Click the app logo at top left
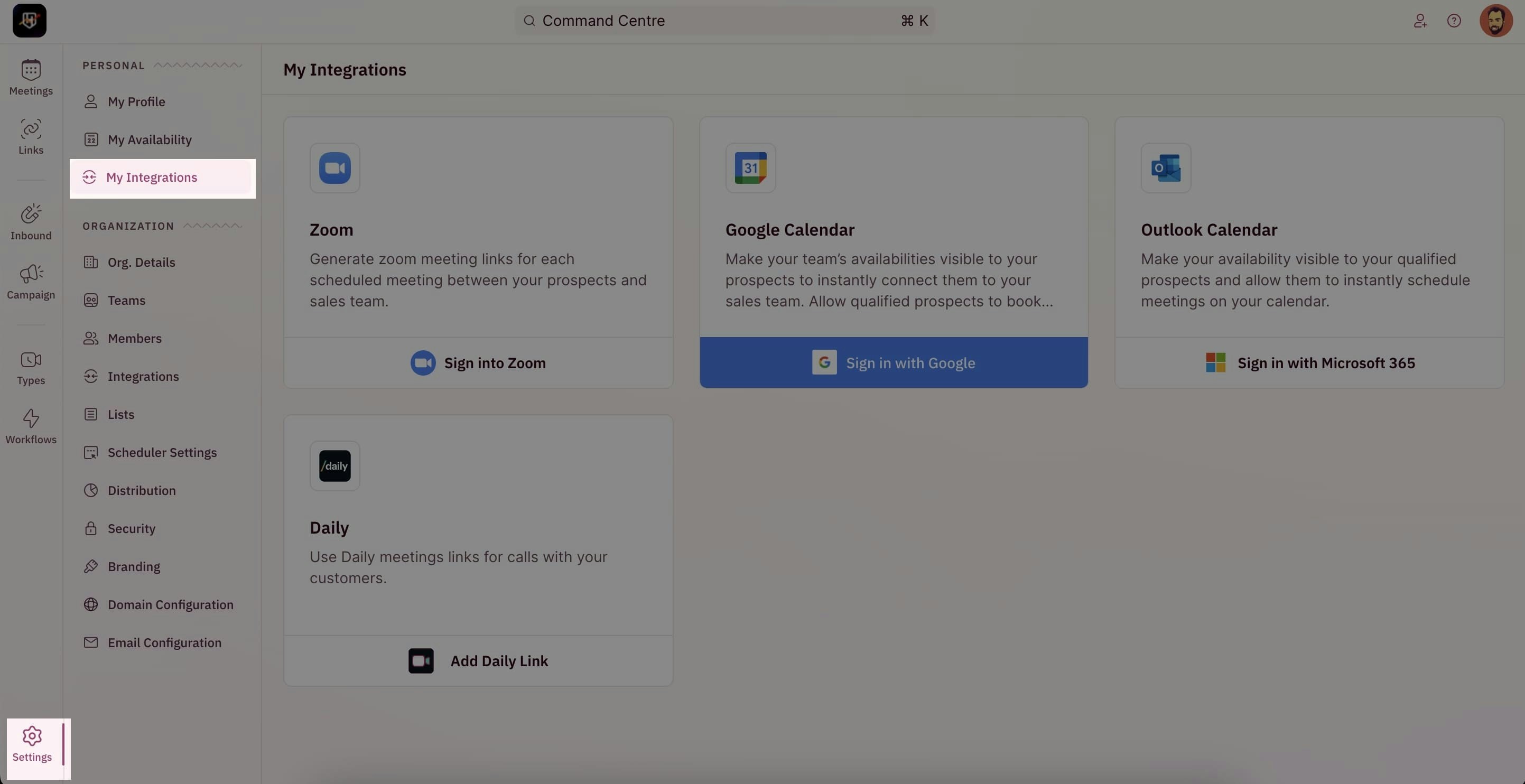 (30, 21)
